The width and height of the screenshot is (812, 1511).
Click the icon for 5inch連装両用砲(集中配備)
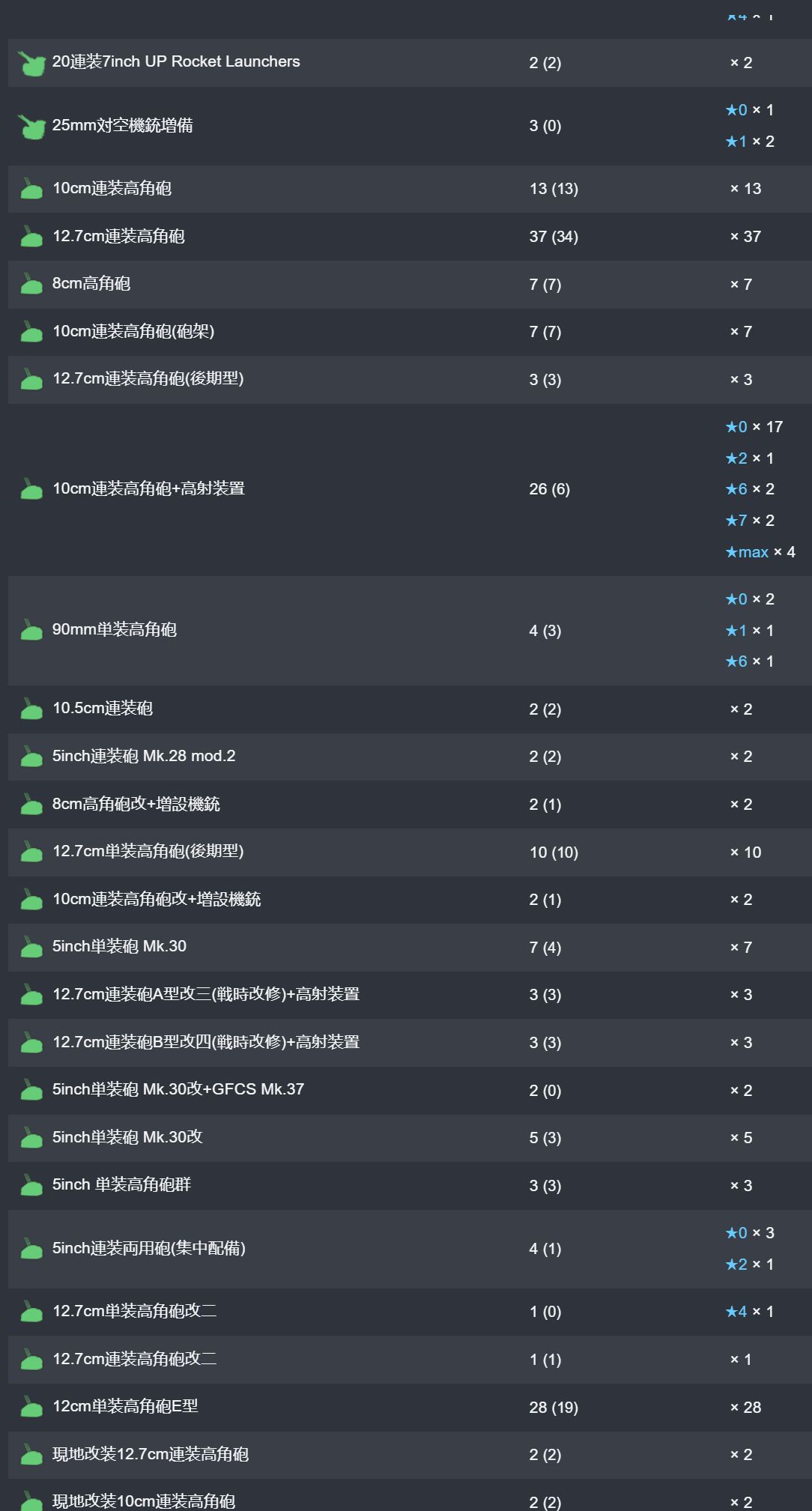(31, 1249)
